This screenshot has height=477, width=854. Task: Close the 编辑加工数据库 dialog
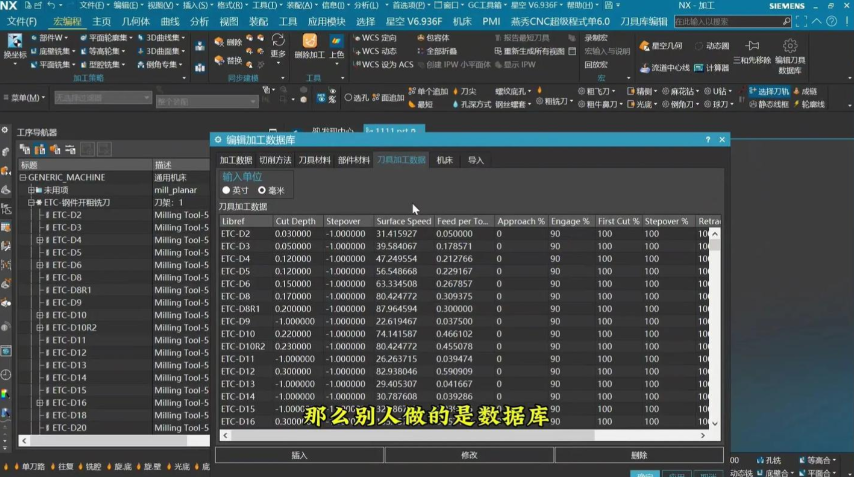coord(722,139)
